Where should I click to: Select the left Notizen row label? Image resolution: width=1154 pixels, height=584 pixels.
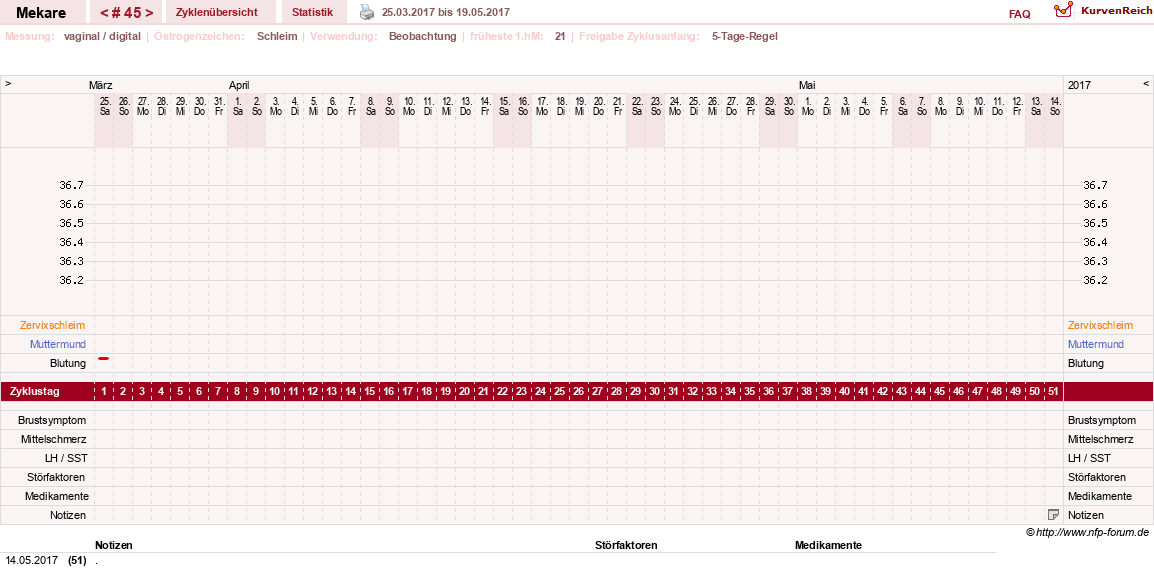point(68,516)
